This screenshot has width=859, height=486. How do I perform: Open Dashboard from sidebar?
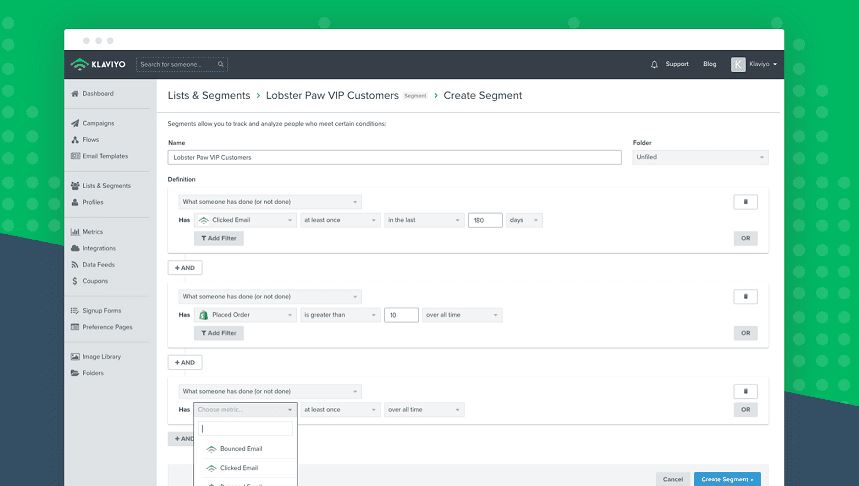tap(98, 94)
